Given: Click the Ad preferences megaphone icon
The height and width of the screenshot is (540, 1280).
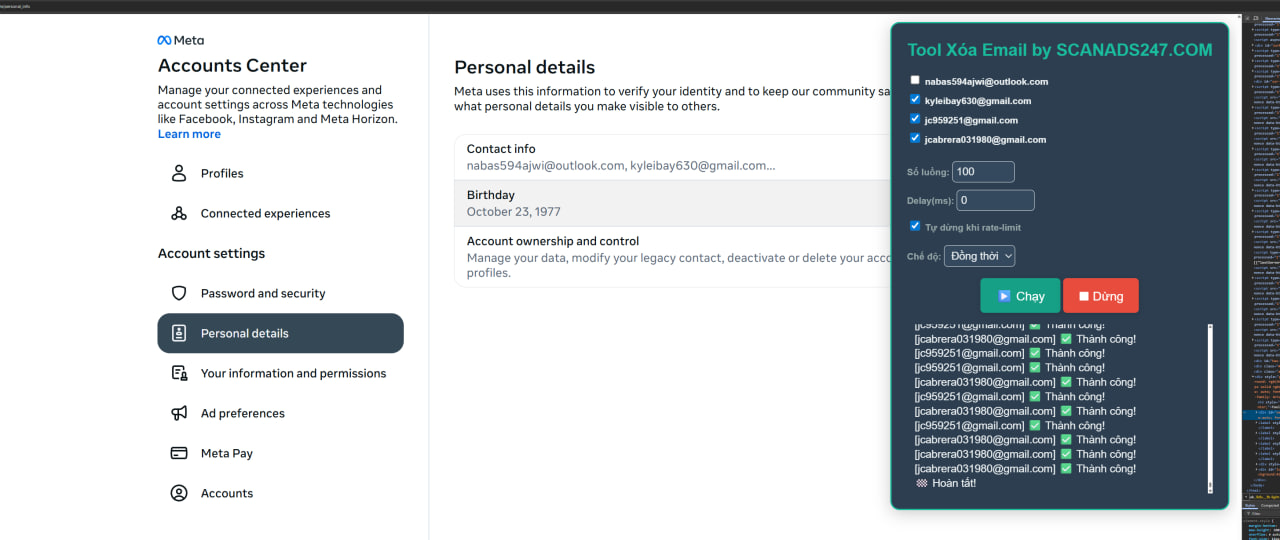Looking at the screenshot, I should pos(179,413).
